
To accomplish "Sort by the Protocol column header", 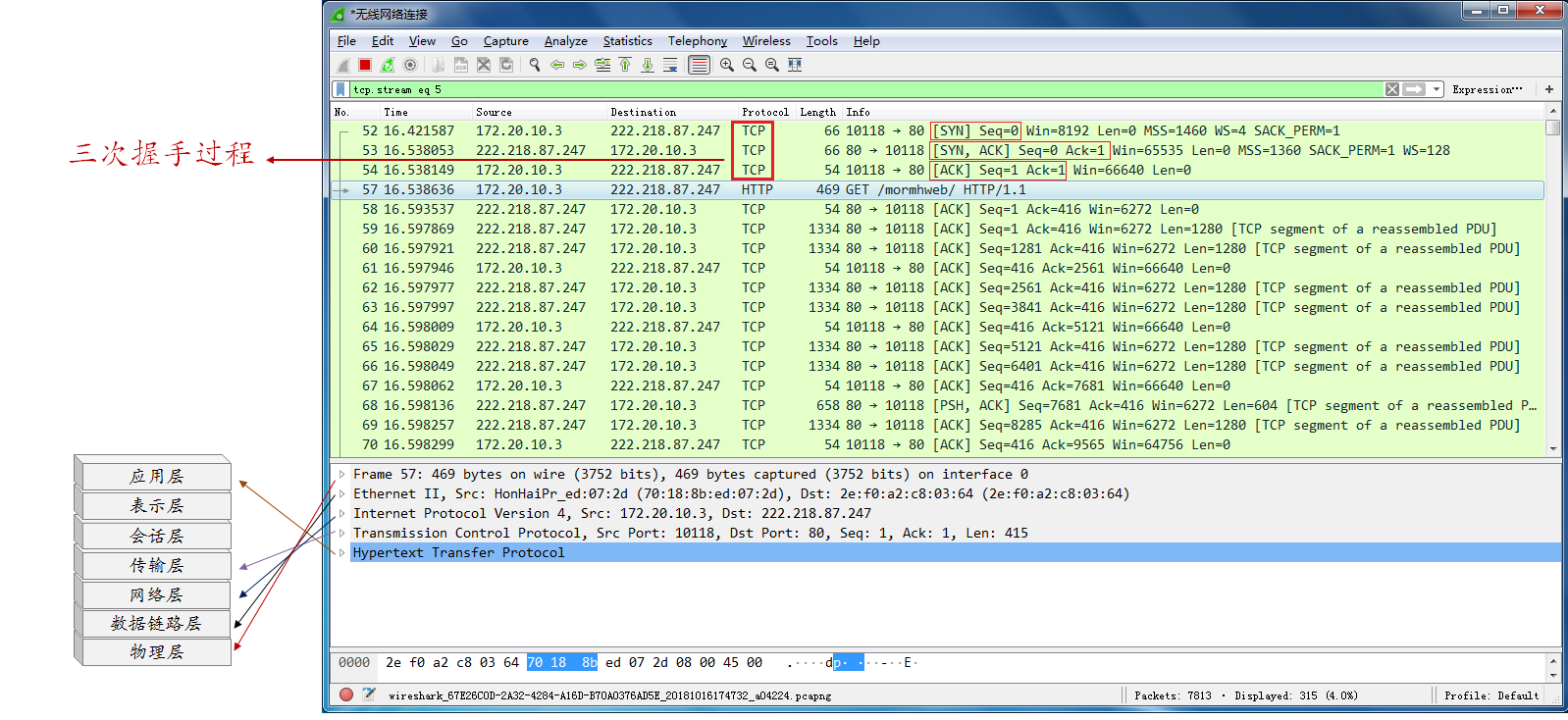I will [765, 112].
